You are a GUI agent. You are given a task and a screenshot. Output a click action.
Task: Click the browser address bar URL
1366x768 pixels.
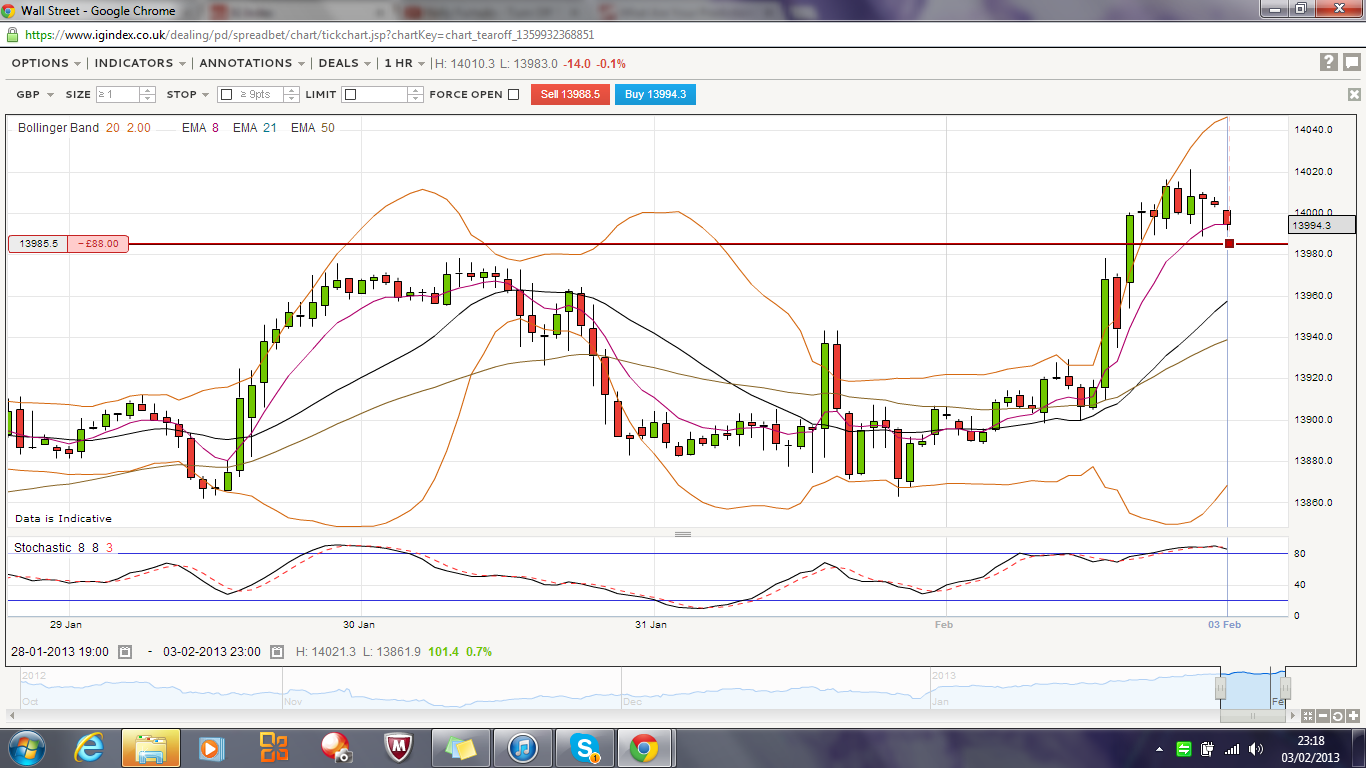309,34
